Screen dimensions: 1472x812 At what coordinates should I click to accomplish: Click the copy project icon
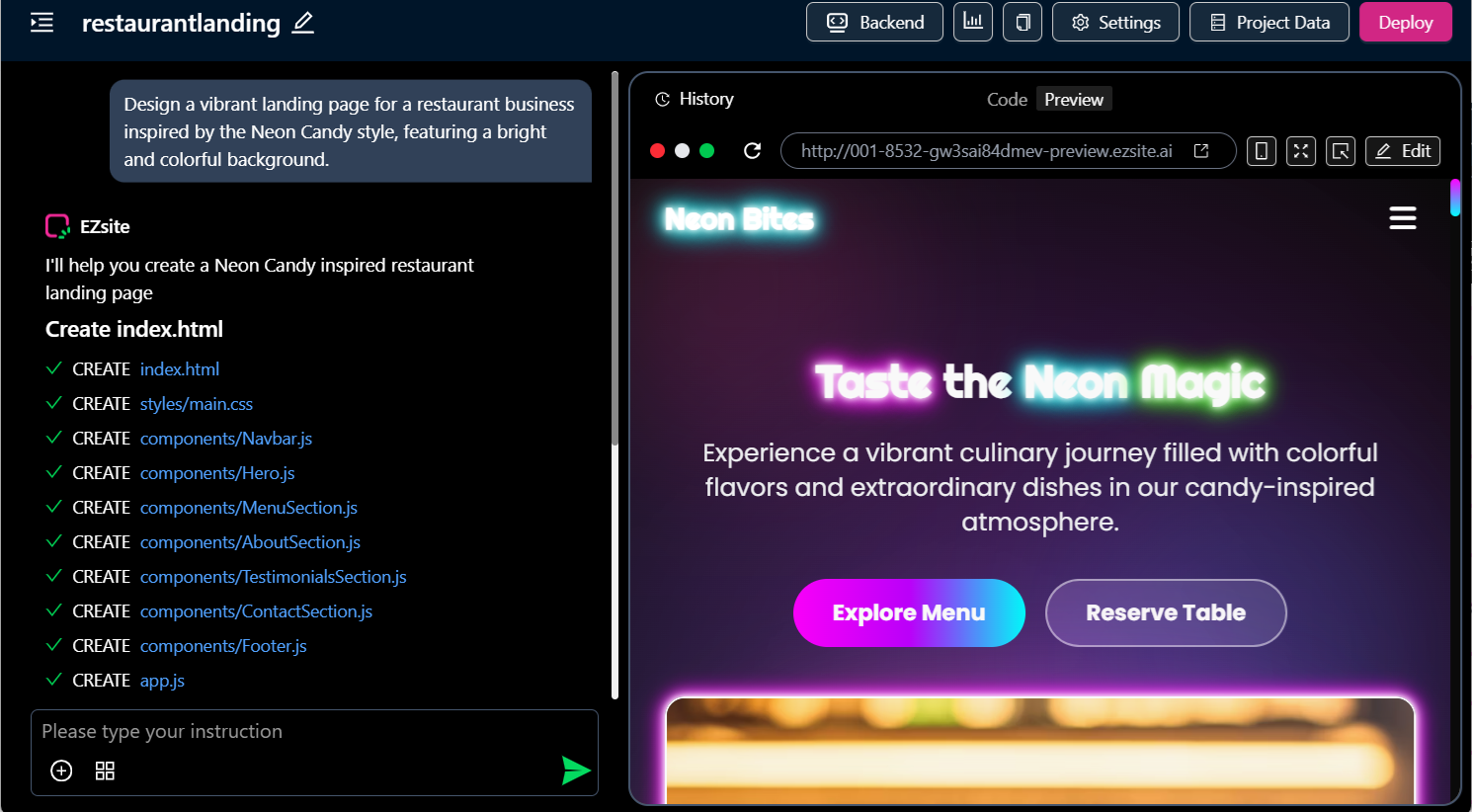click(1022, 22)
